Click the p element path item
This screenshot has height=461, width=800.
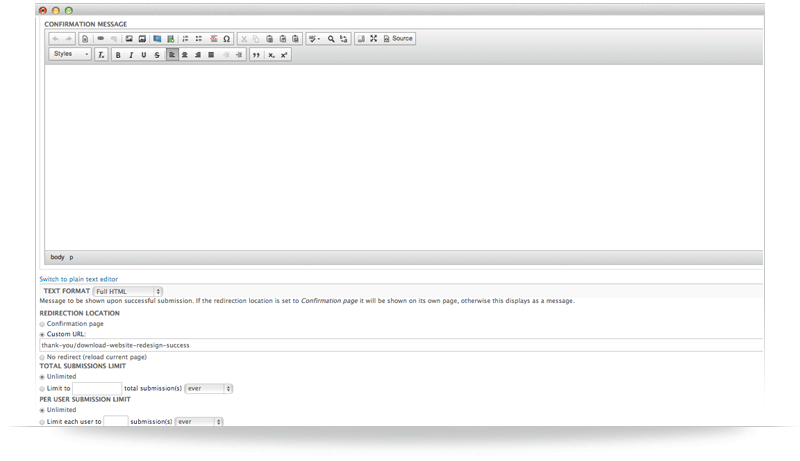(x=71, y=257)
